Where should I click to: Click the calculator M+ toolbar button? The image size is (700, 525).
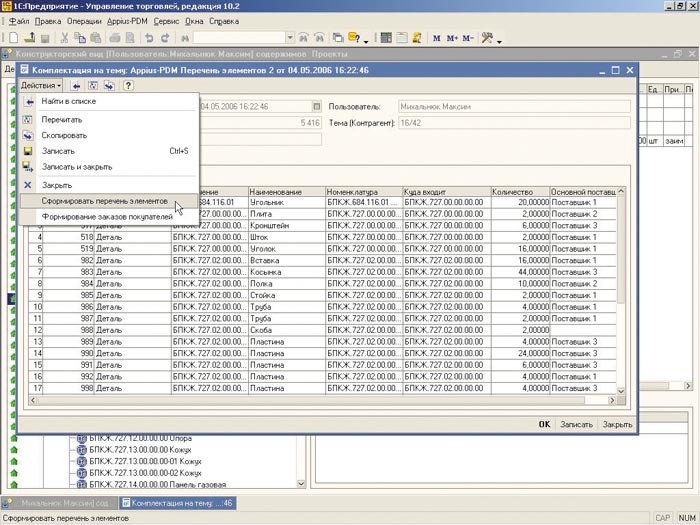(453, 38)
